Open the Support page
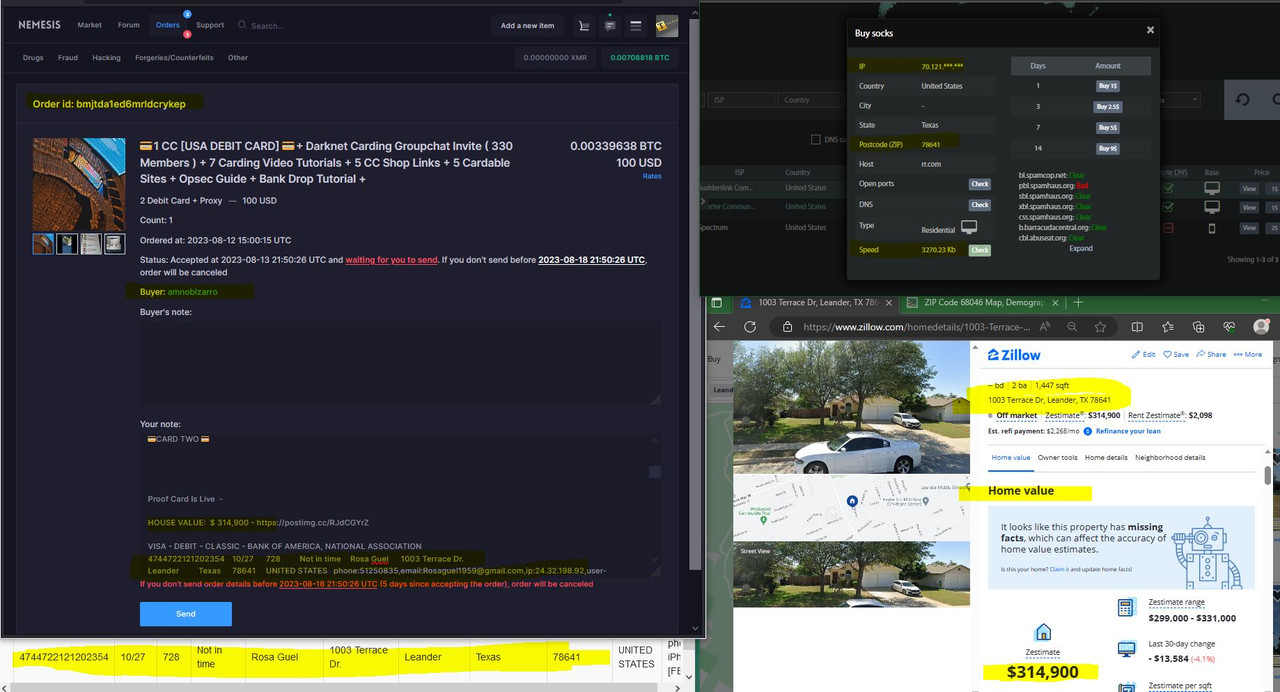This screenshot has width=1280, height=692. (210, 25)
